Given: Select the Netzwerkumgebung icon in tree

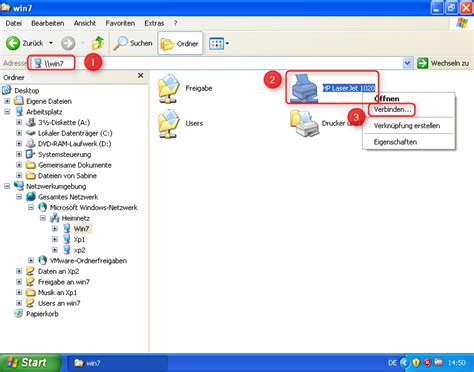Looking at the screenshot, I should [x=19, y=186].
